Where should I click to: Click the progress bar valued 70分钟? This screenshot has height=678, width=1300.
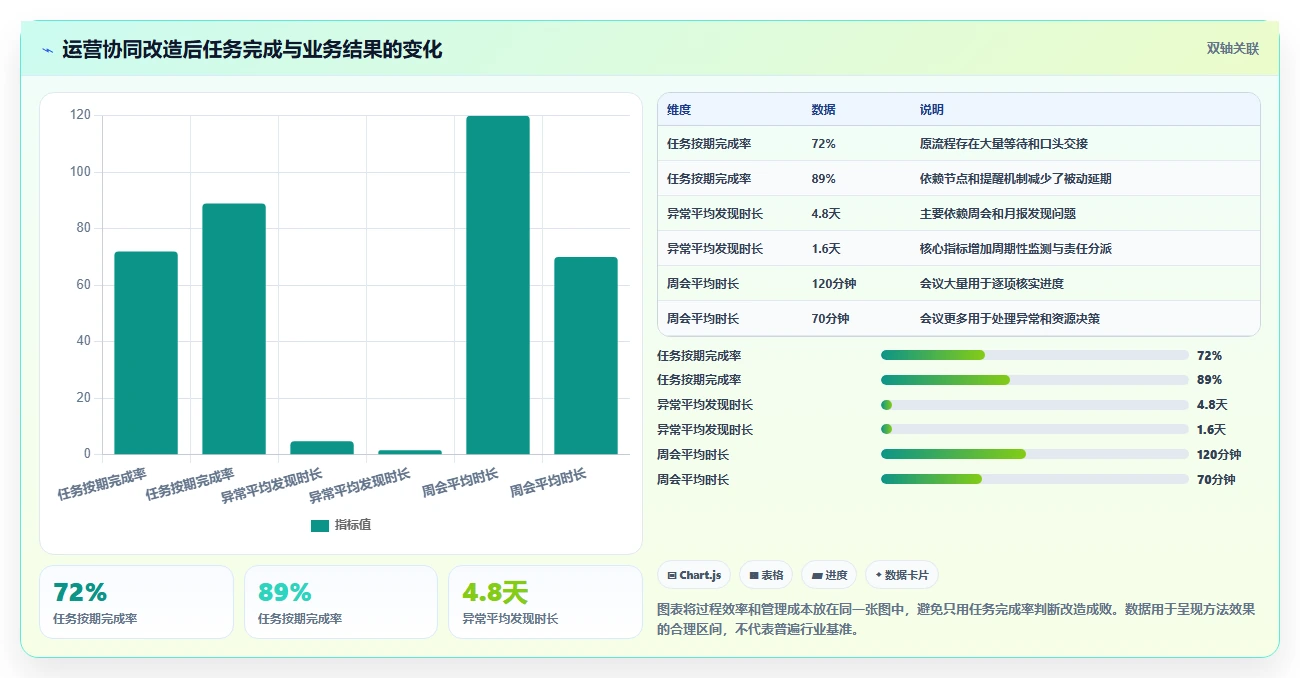pos(1035,479)
